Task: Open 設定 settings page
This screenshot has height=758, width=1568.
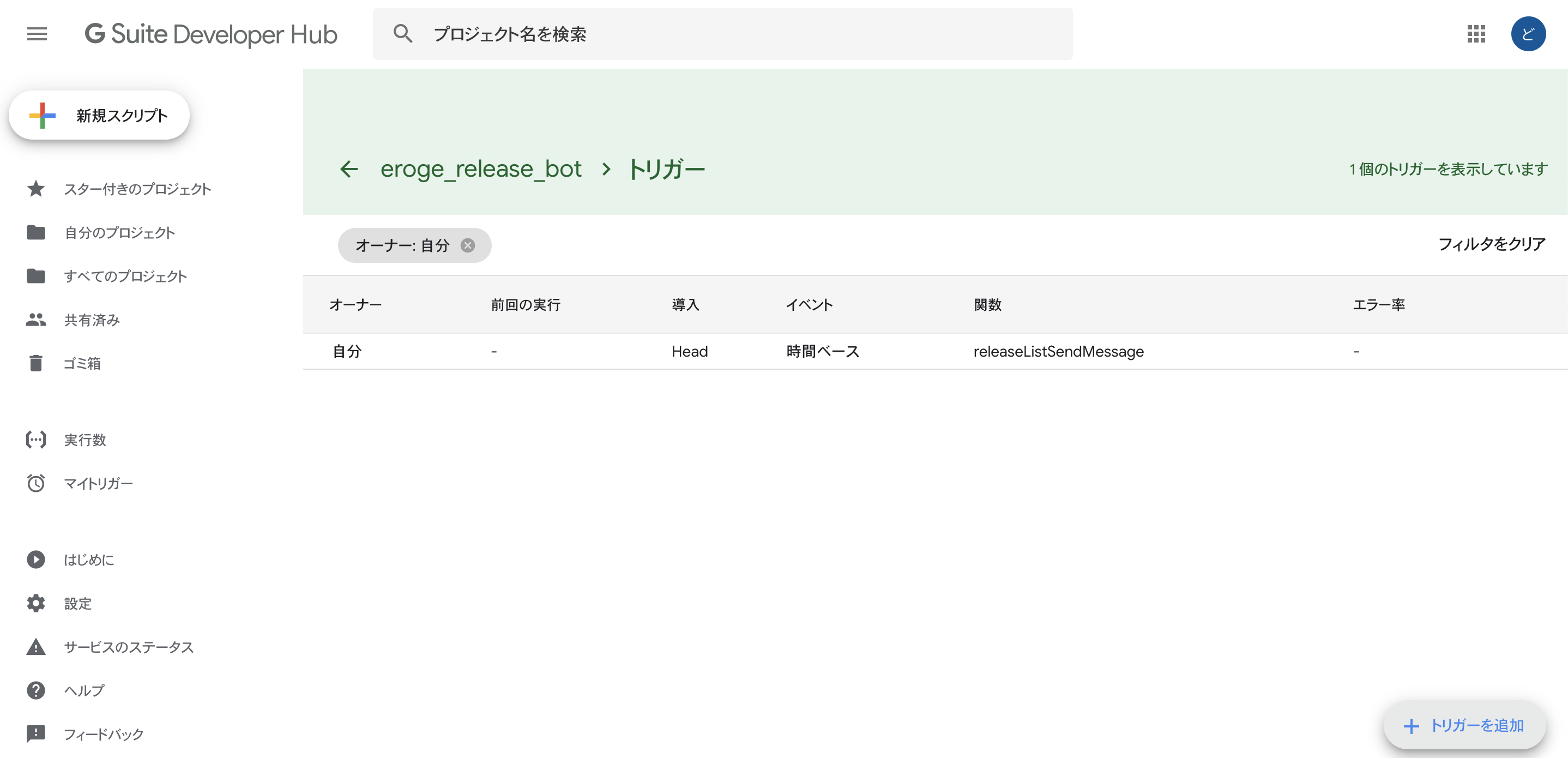Action: click(x=77, y=603)
